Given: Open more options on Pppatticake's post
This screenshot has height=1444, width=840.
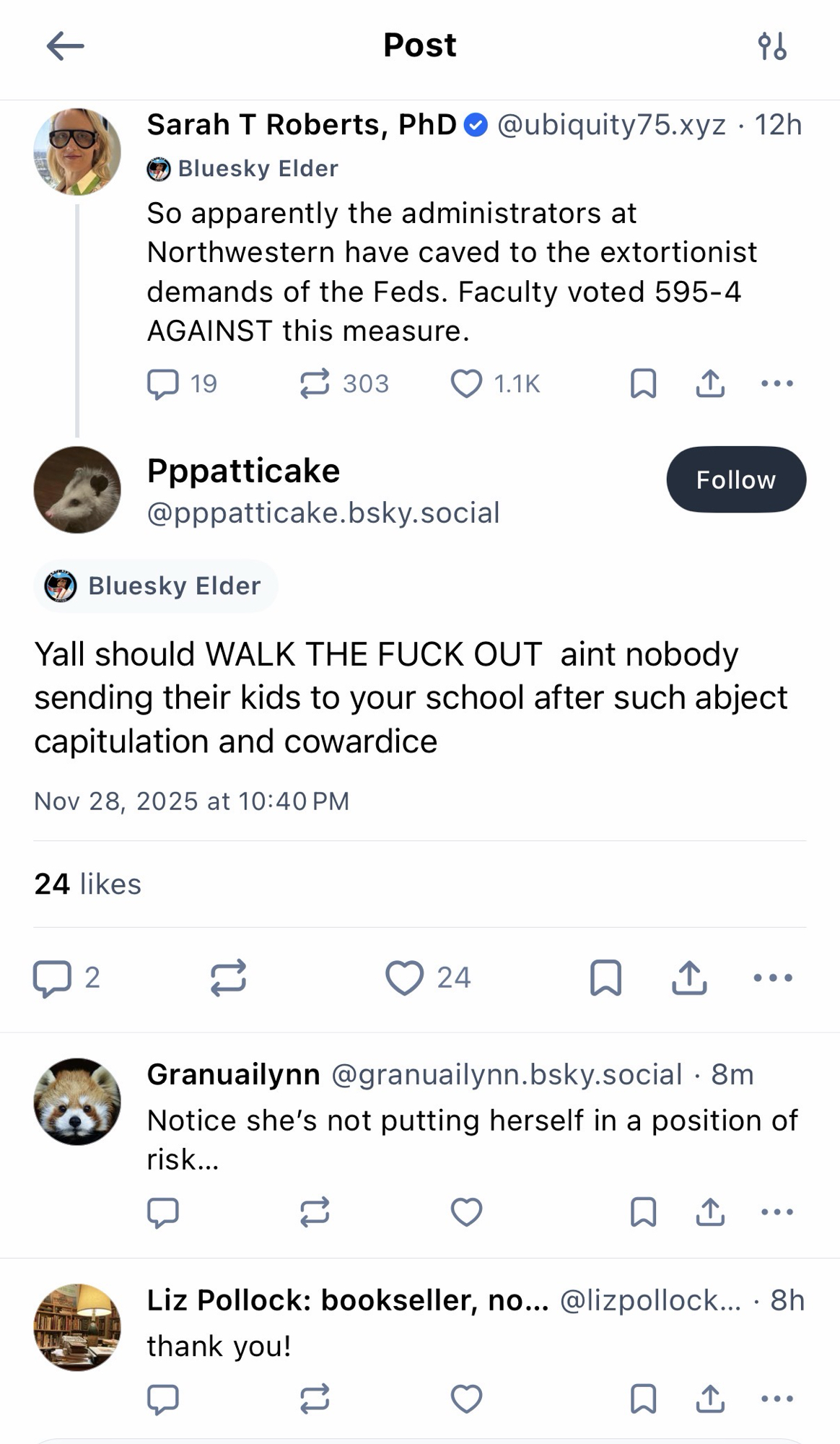Looking at the screenshot, I should [x=772, y=978].
